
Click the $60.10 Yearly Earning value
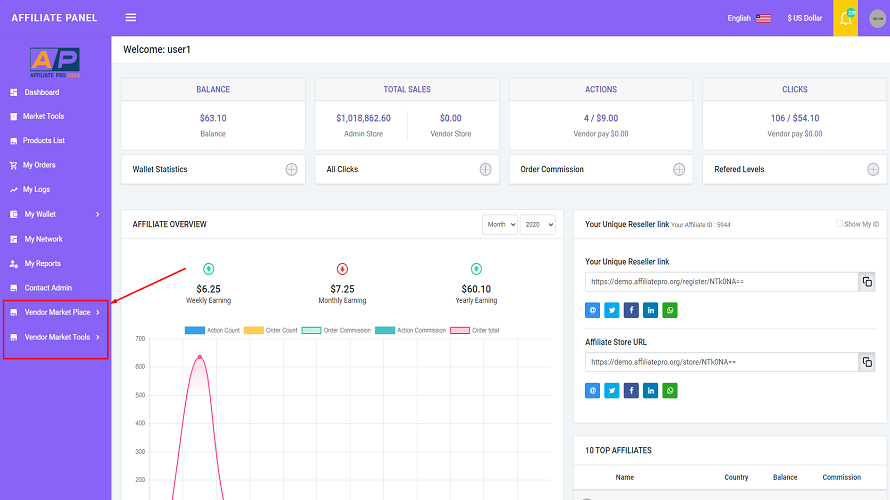click(476, 289)
